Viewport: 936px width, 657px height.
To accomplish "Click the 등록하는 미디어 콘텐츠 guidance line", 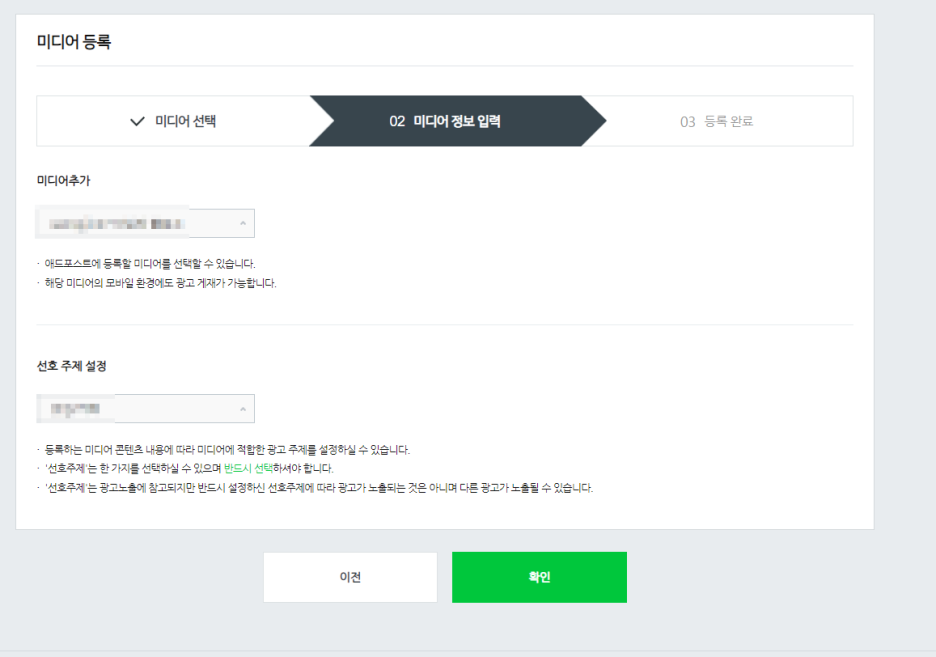I will click(227, 449).
